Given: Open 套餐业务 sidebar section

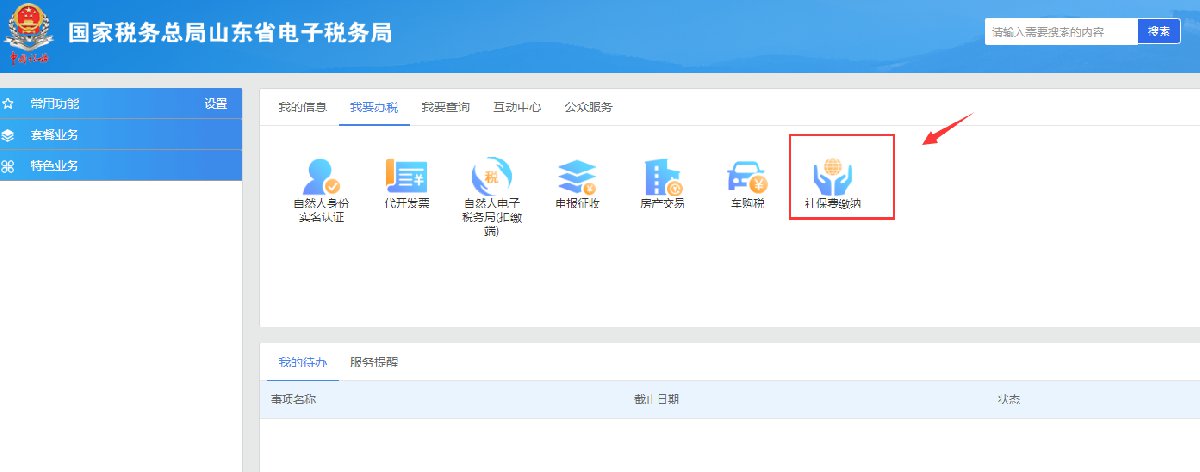Looking at the screenshot, I should click(x=121, y=135).
